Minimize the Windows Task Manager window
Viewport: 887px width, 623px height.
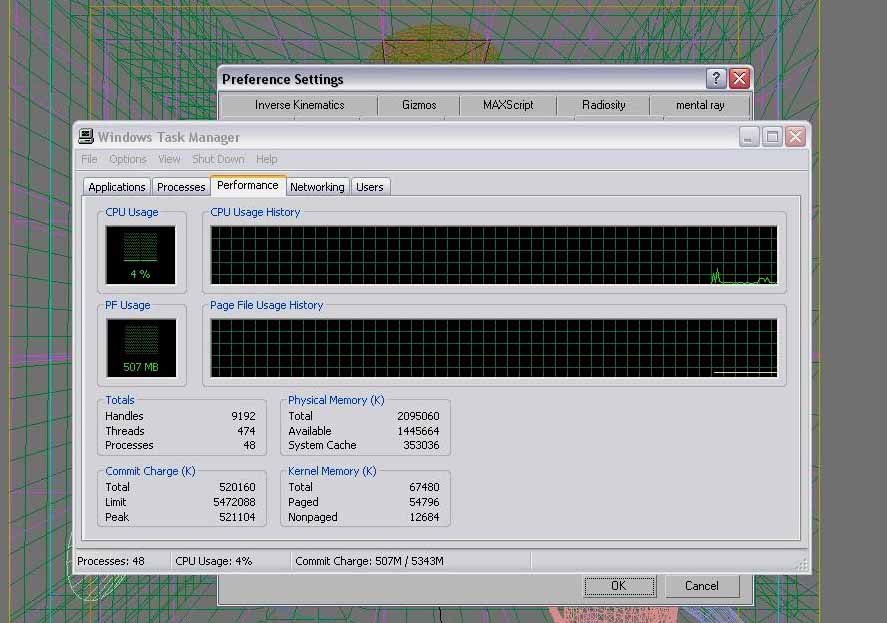click(x=748, y=137)
